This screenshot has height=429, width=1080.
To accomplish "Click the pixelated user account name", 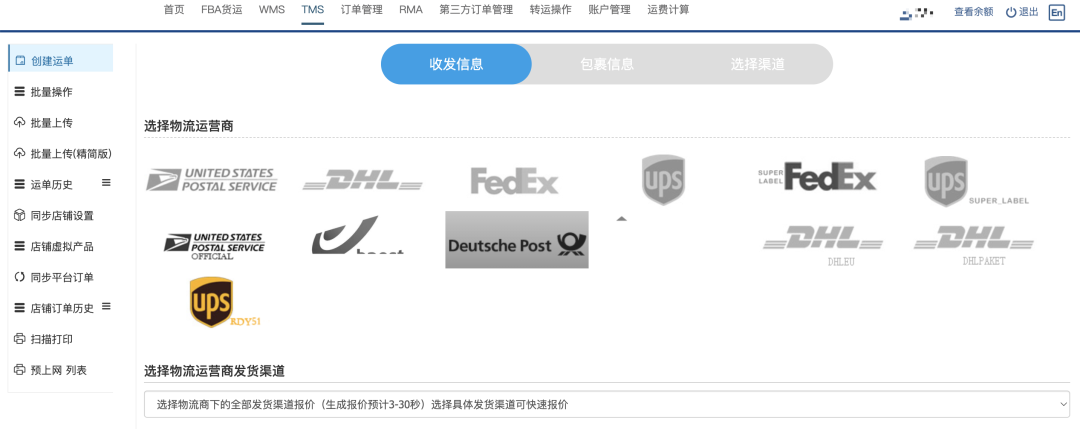I will point(917,13).
